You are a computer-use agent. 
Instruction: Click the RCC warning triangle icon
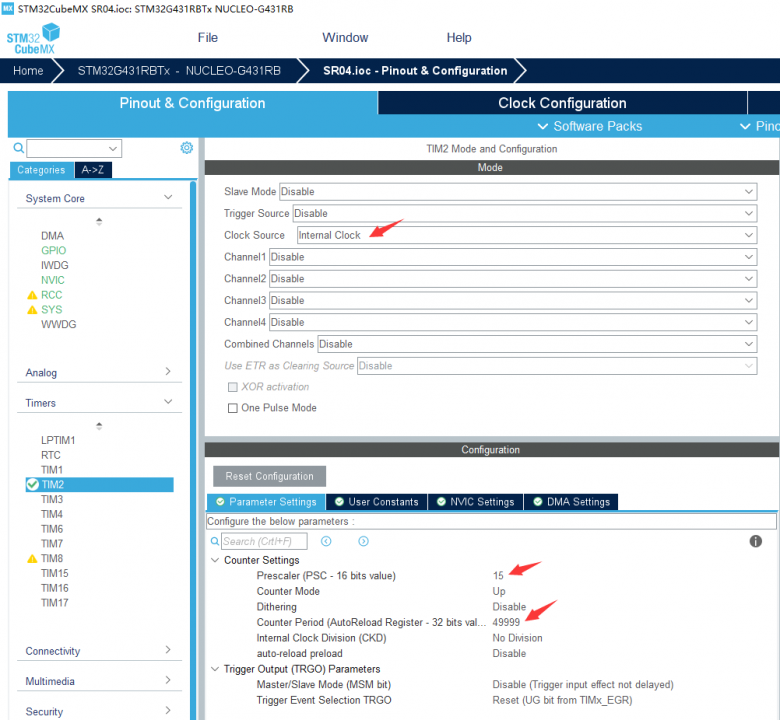(32, 295)
